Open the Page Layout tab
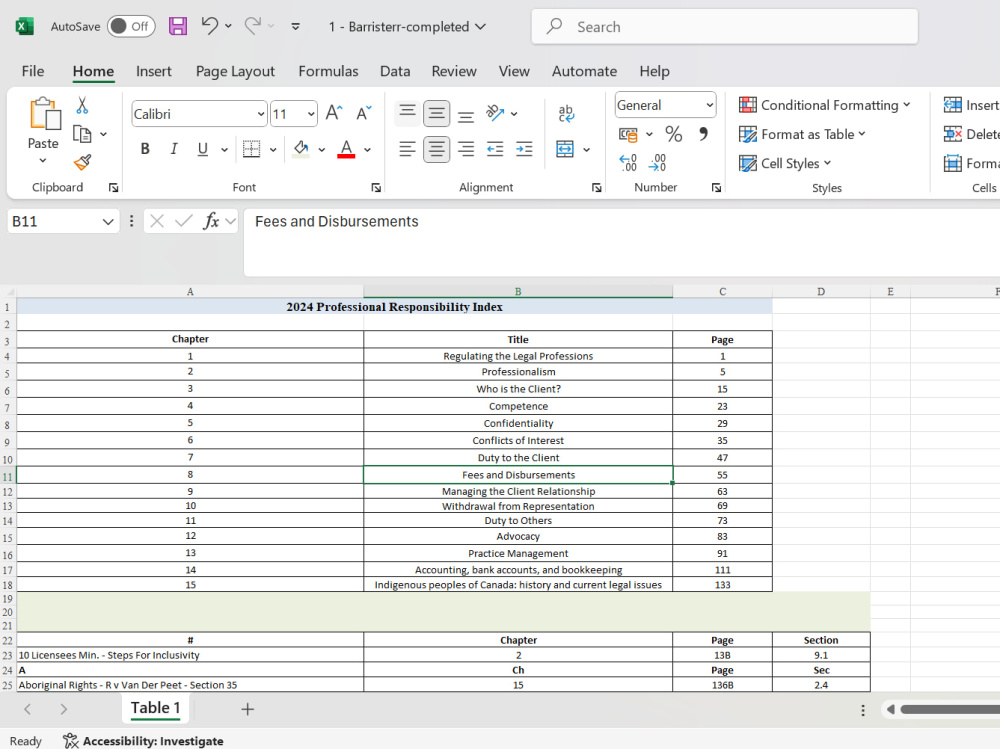Image resolution: width=1000 pixels, height=749 pixels. (235, 71)
